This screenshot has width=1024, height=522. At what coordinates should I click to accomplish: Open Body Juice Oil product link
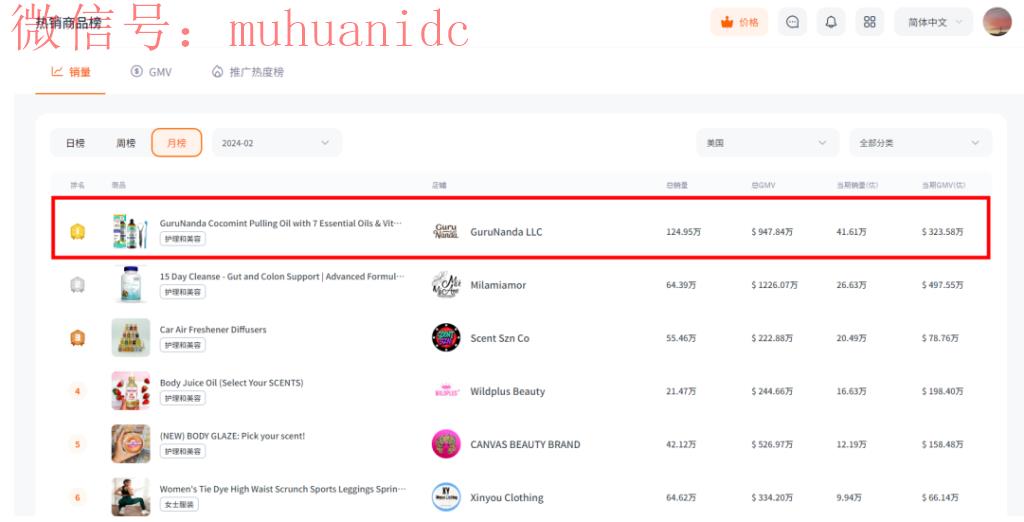(231, 383)
